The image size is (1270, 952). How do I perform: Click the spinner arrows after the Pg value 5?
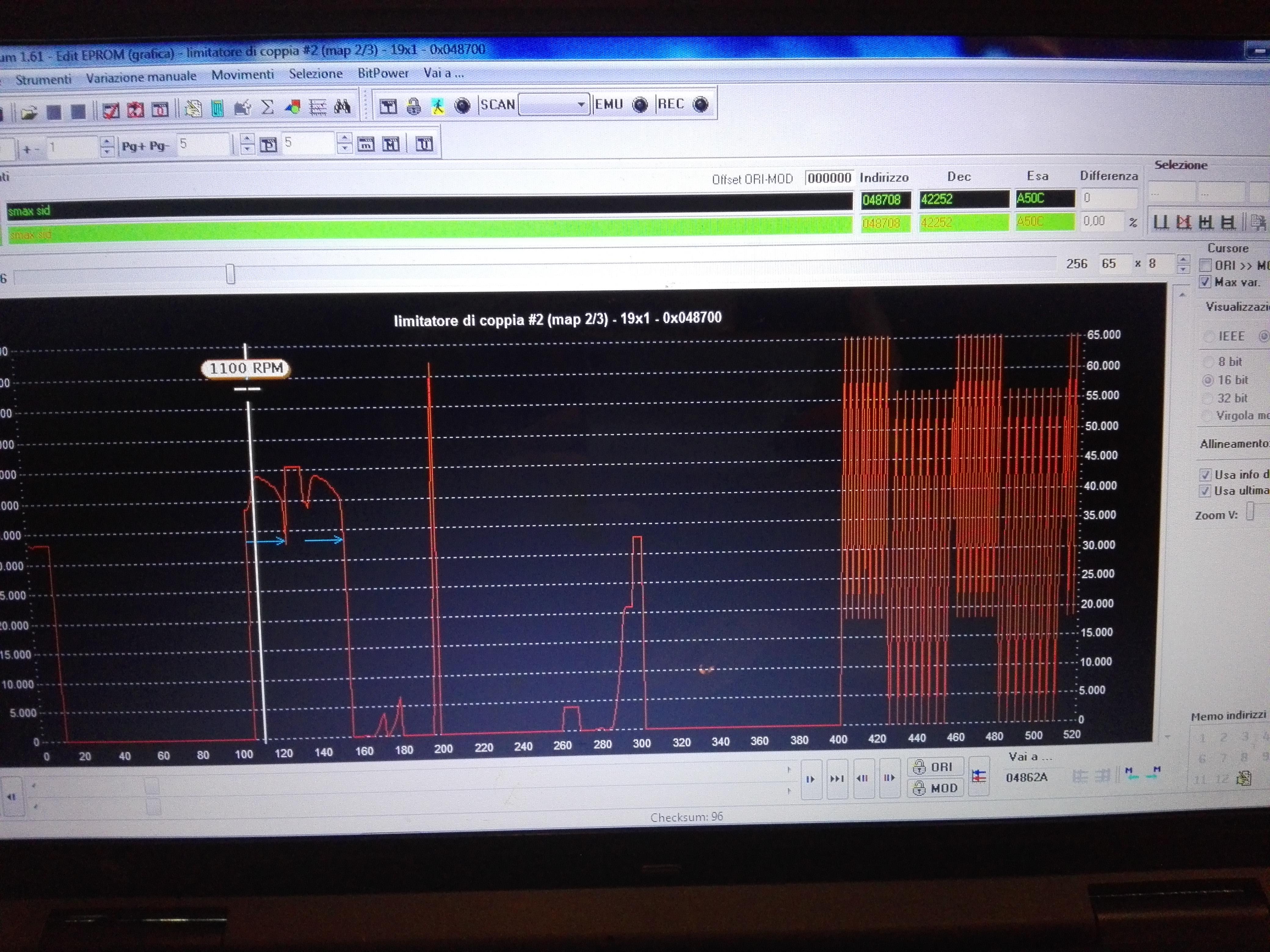[x=247, y=144]
